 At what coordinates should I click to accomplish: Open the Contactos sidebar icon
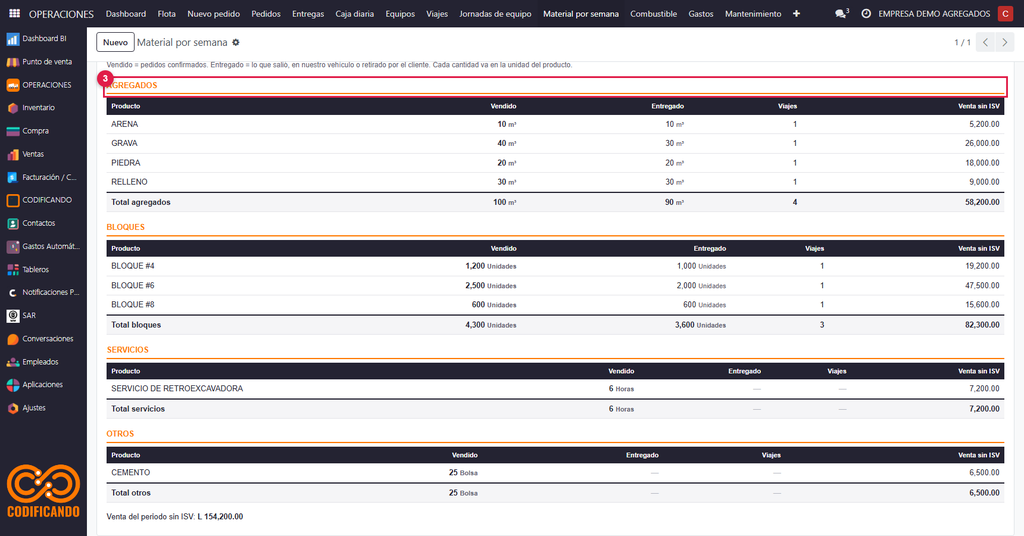12,223
